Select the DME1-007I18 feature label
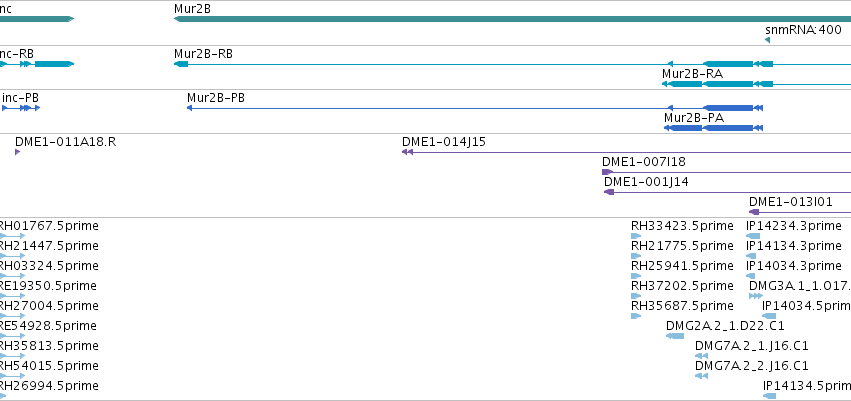This screenshot has width=851, height=401. 644,162
